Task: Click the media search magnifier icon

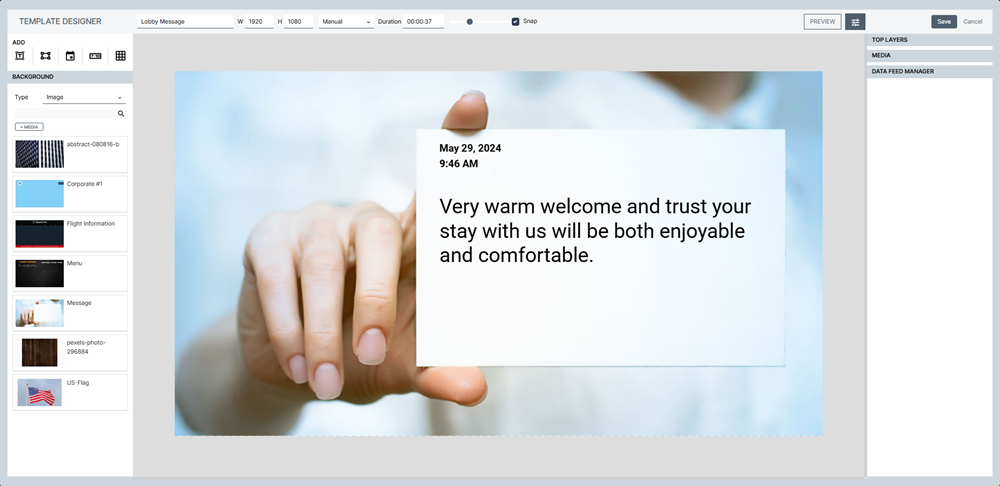Action: point(121,114)
